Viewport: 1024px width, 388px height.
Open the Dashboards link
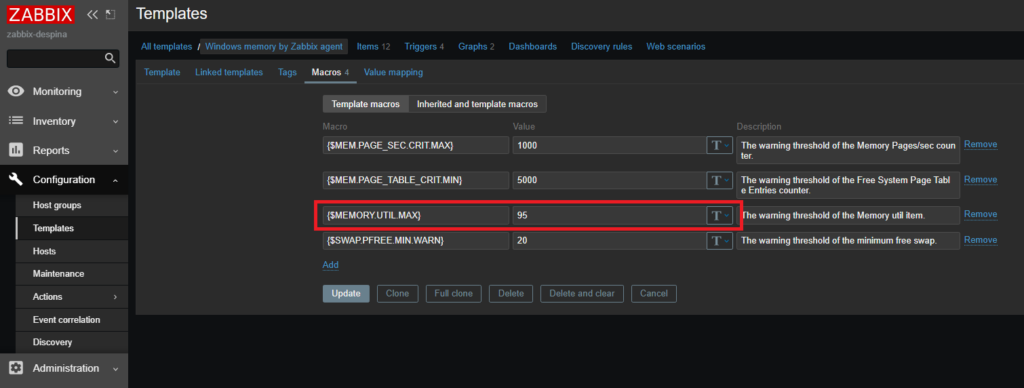click(x=533, y=46)
